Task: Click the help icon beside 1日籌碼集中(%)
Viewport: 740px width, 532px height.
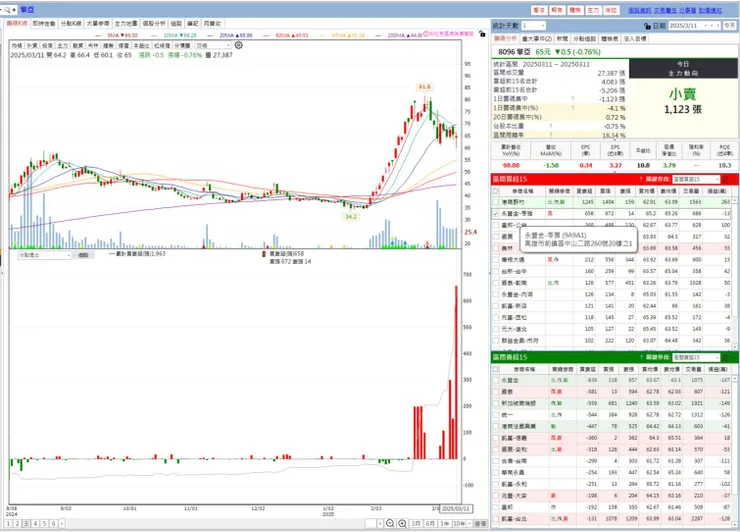Action: pyautogui.click(x=572, y=108)
